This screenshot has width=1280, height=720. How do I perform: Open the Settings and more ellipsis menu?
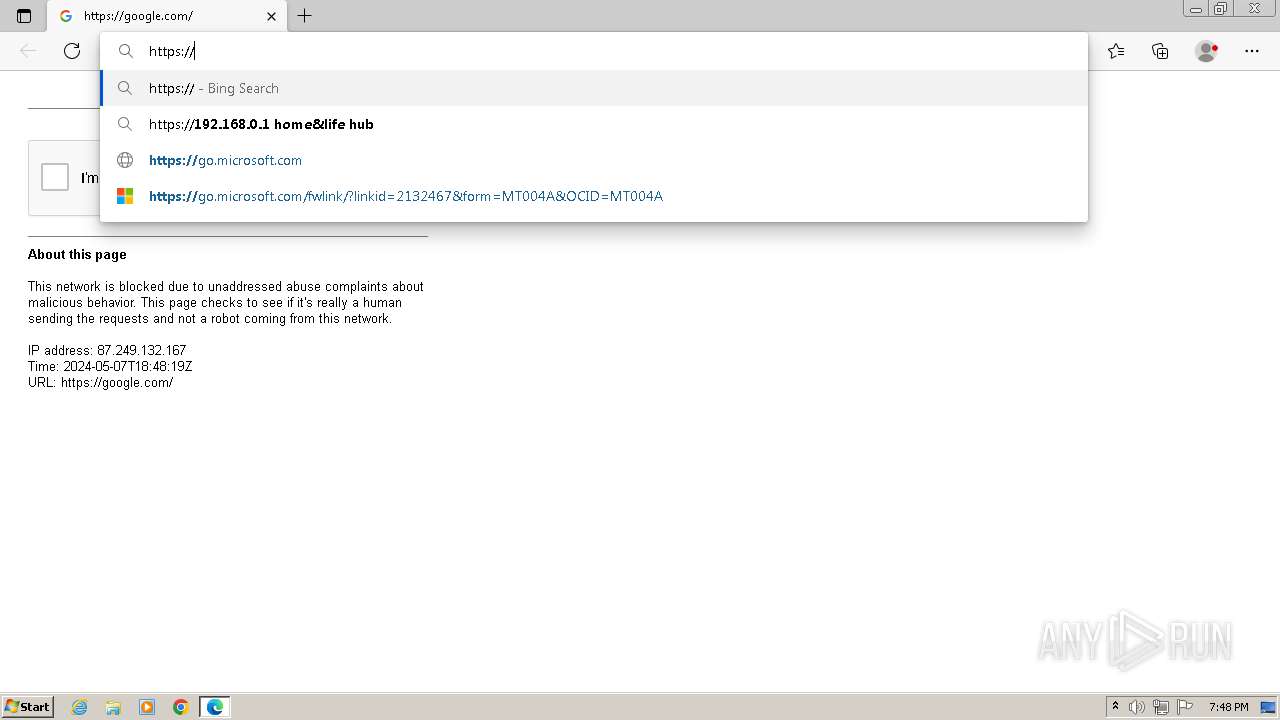tap(1252, 51)
